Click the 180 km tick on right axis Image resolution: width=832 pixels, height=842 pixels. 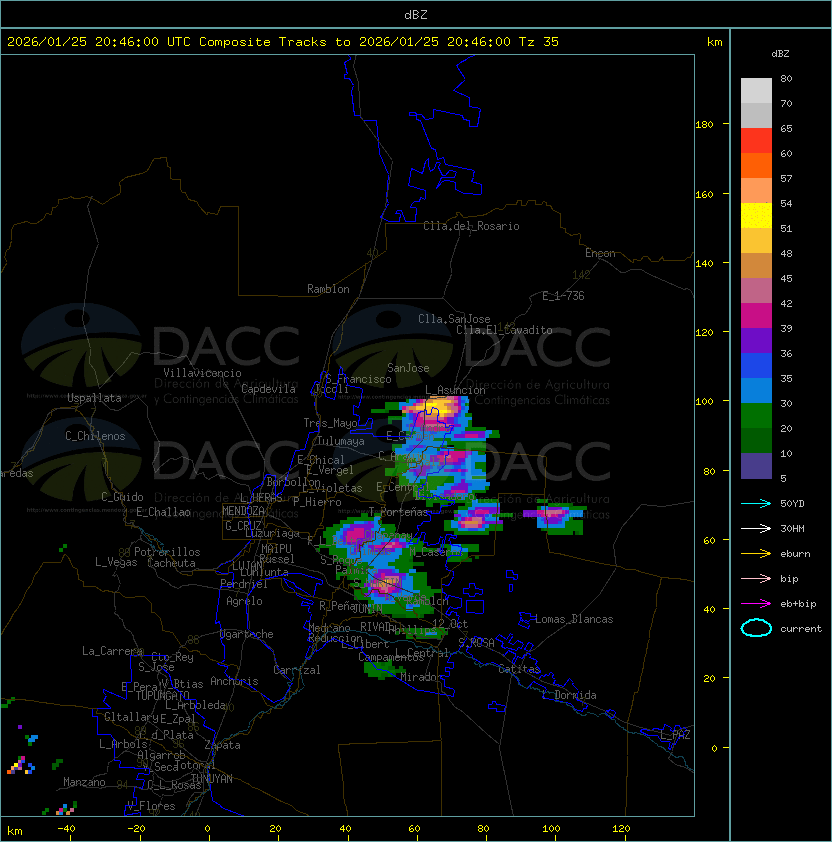[704, 124]
